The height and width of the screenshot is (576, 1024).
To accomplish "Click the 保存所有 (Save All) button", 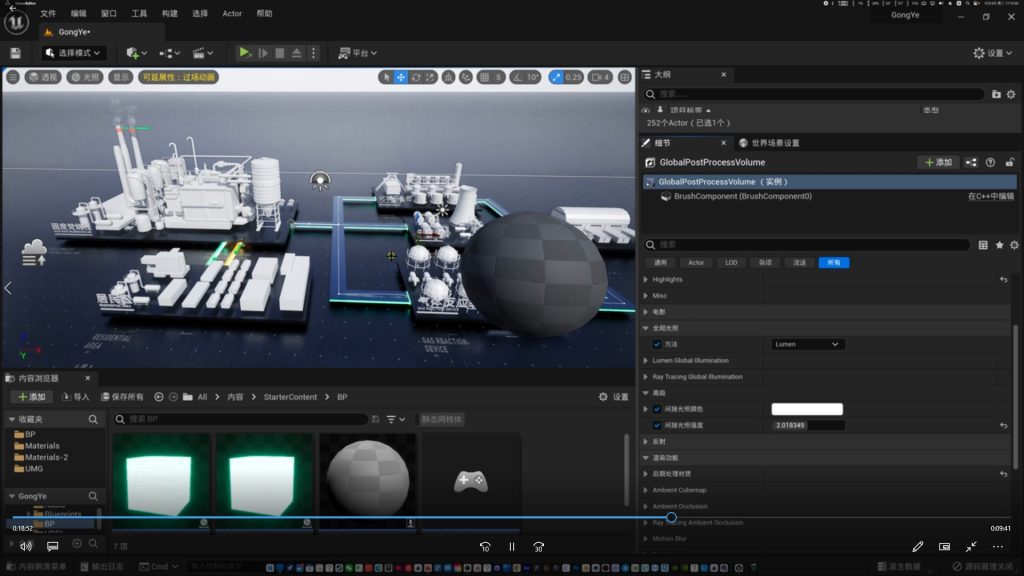I will (x=121, y=397).
